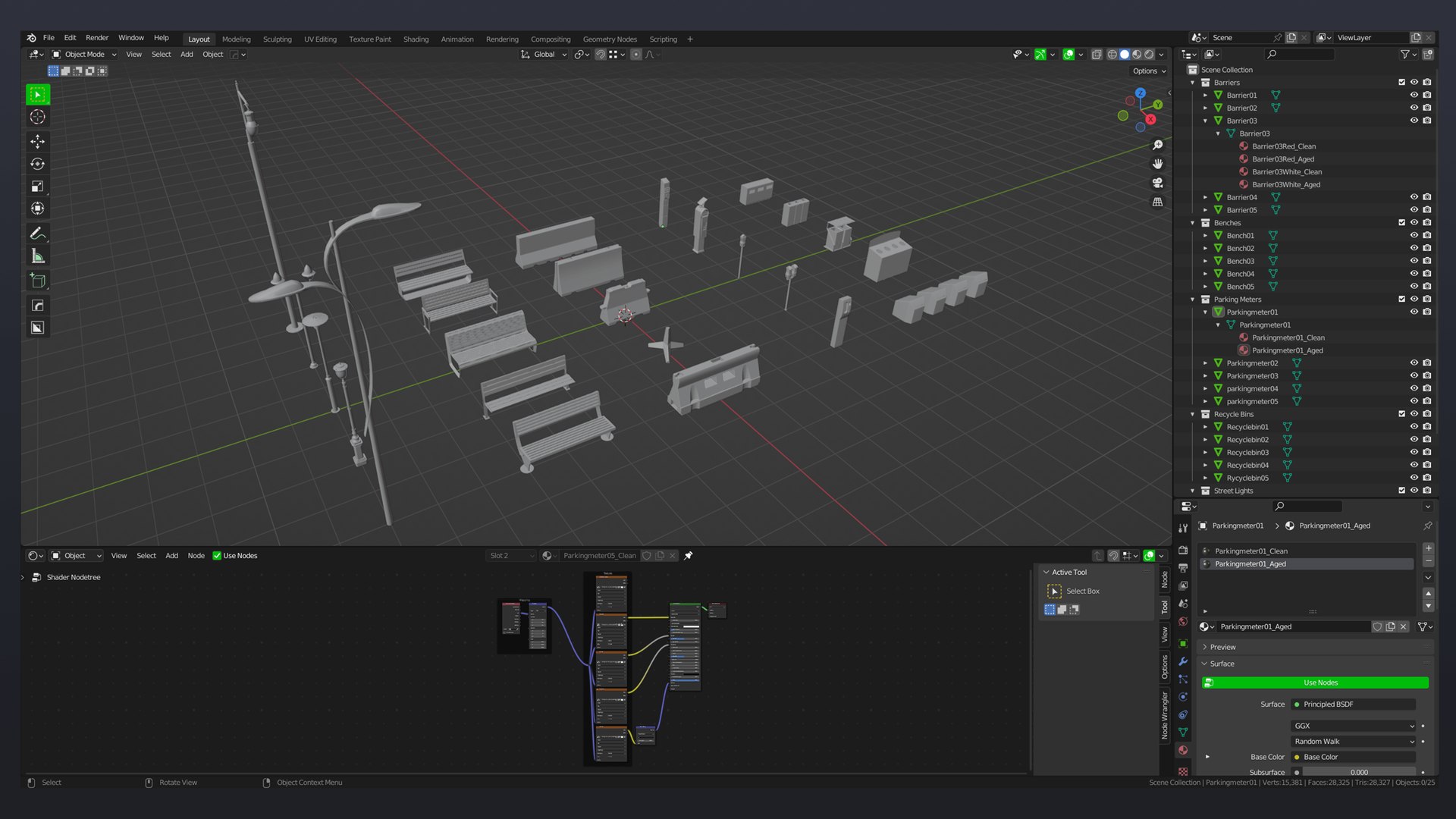The image size is (1456, 819).
Task: Toggle camera view icon in viewport
Action: point(1157,183)
